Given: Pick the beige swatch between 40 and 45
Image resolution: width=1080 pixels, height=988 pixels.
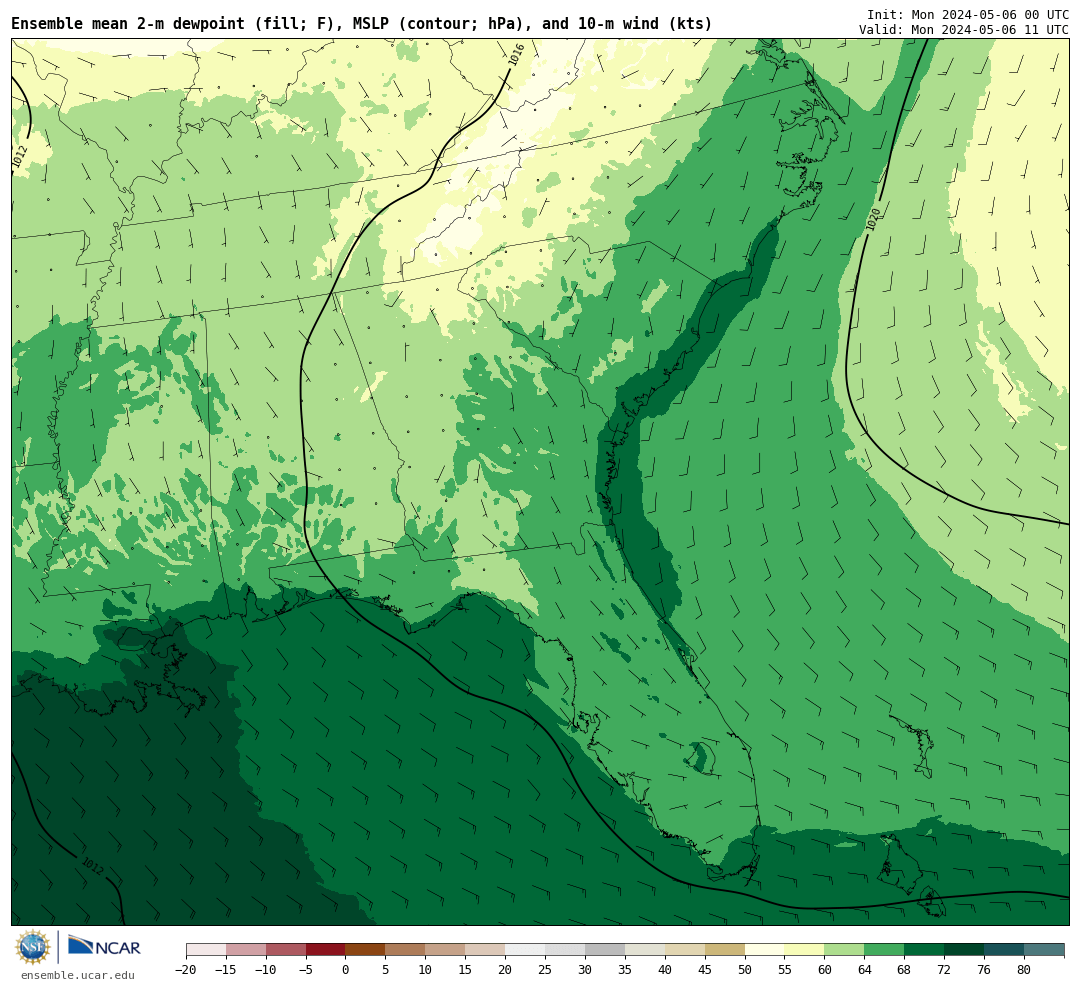Looking at the screenshot, I should pos(685,949).
